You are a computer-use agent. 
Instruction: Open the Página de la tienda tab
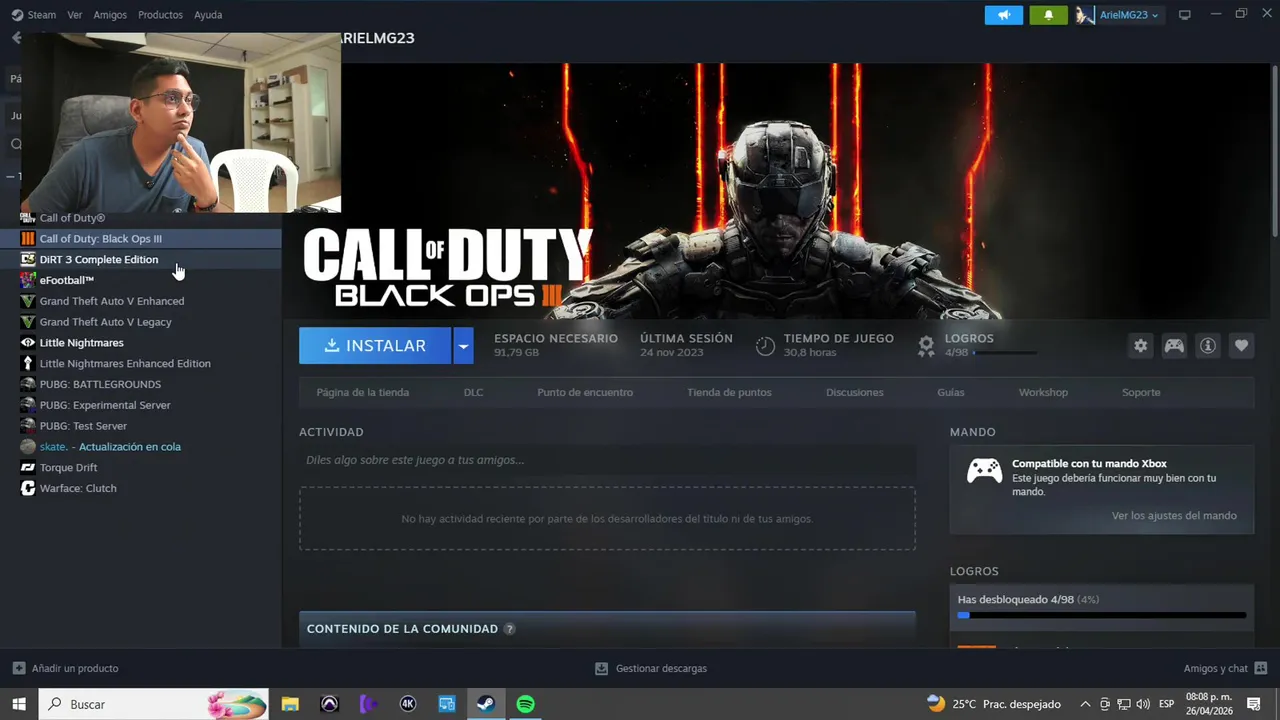[363, 393]
